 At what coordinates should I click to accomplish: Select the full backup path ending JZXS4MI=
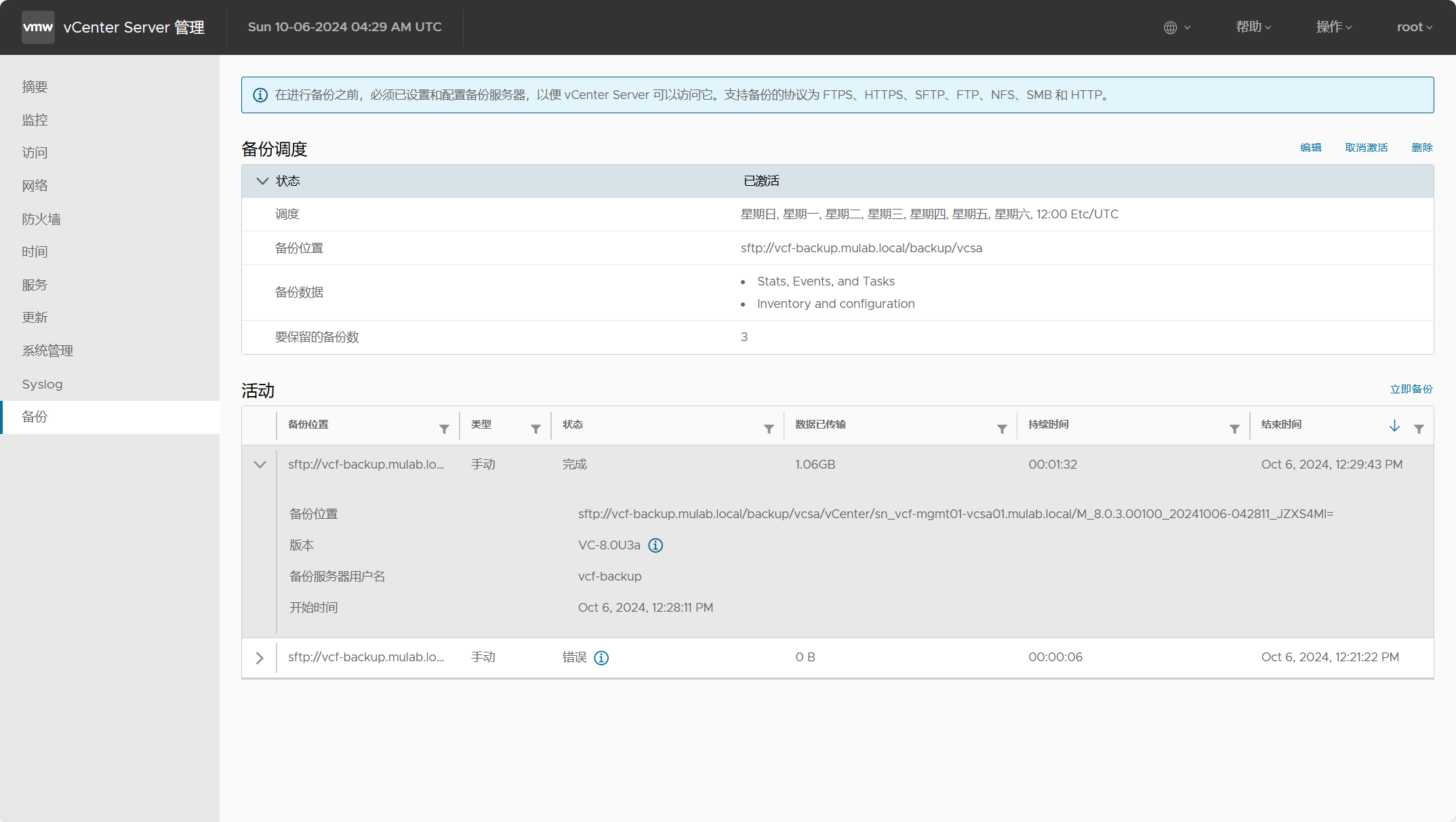point(956,514)
